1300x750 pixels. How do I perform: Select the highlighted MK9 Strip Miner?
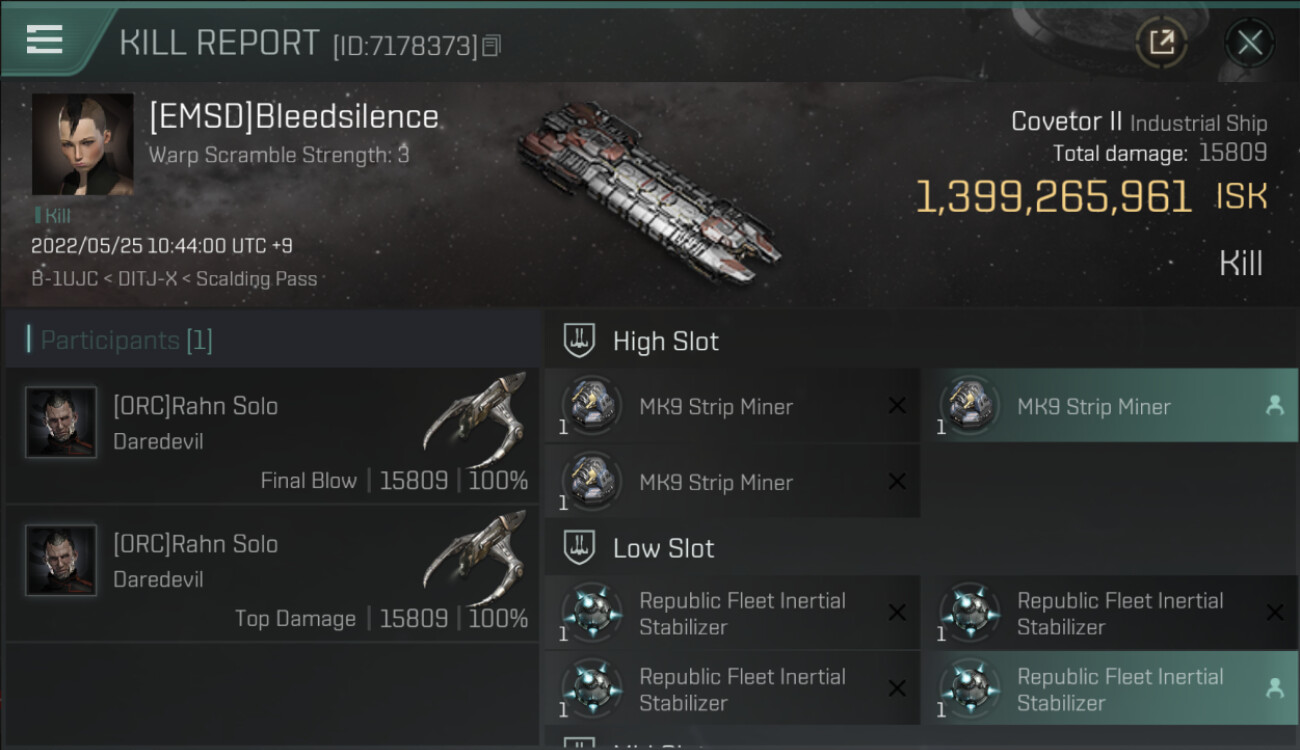[x=1094, y=407]
